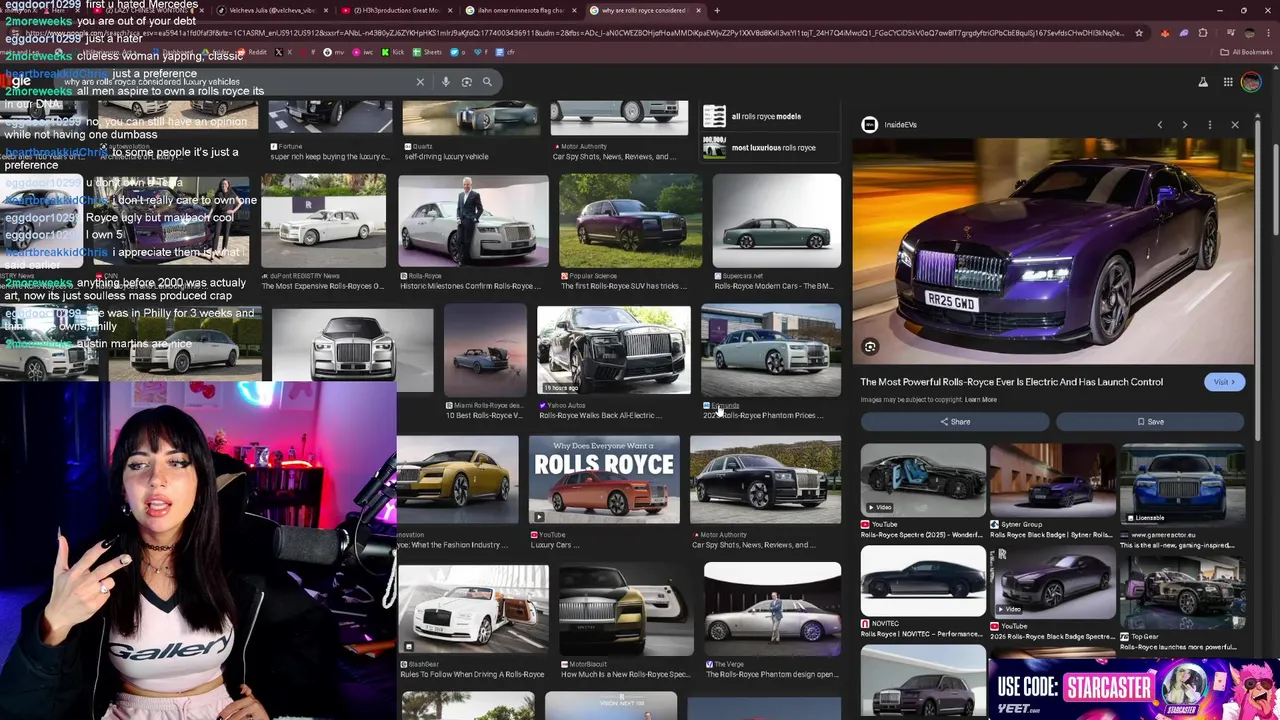Click the large purple Rolls-Royce preview image

tap(1052, 252)
